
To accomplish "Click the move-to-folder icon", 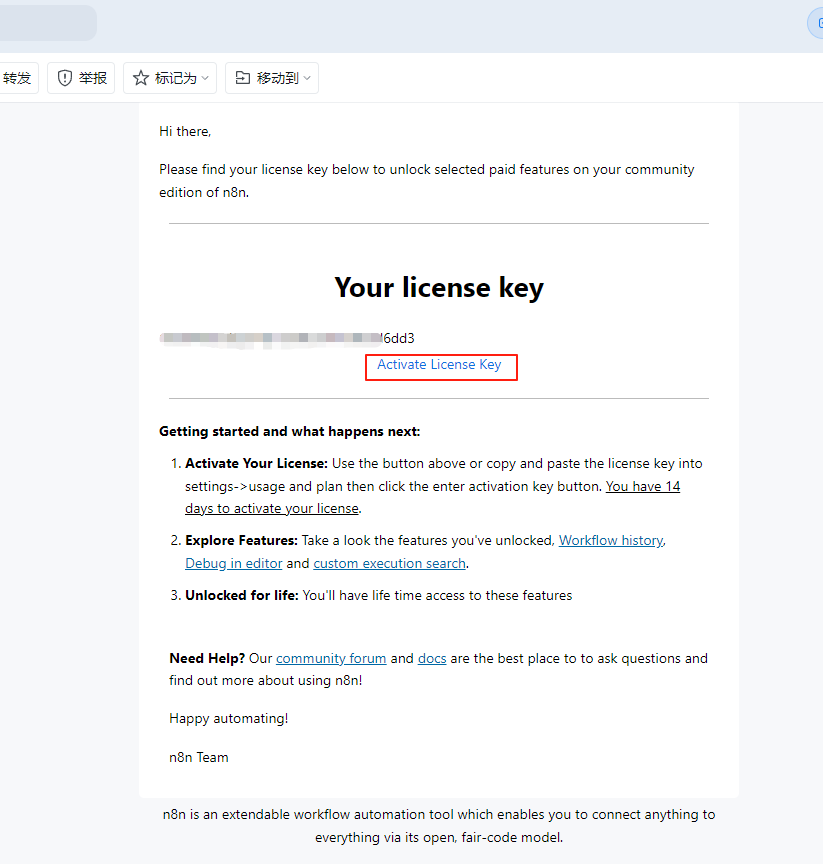I will pyautogui.click(x=242, y=78).
